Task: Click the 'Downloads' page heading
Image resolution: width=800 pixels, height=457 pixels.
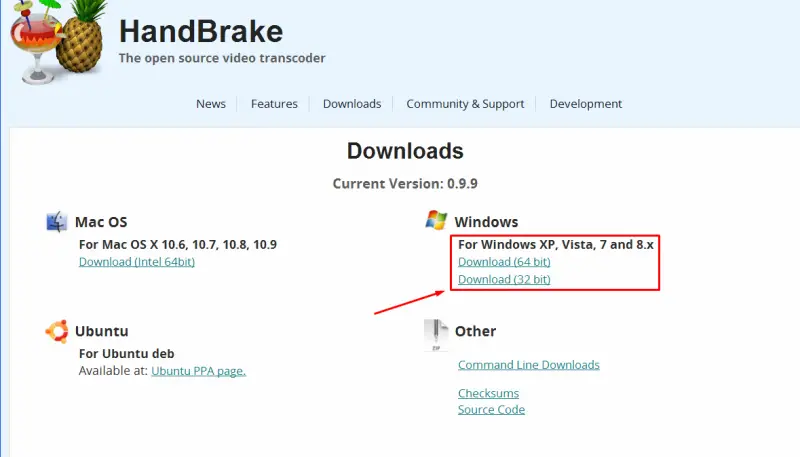Action: [405, 151]
